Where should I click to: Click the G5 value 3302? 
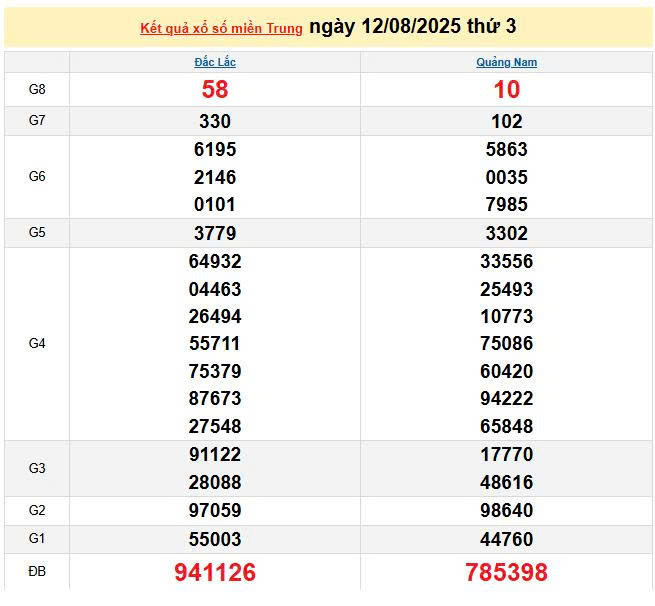click(507, 233)
